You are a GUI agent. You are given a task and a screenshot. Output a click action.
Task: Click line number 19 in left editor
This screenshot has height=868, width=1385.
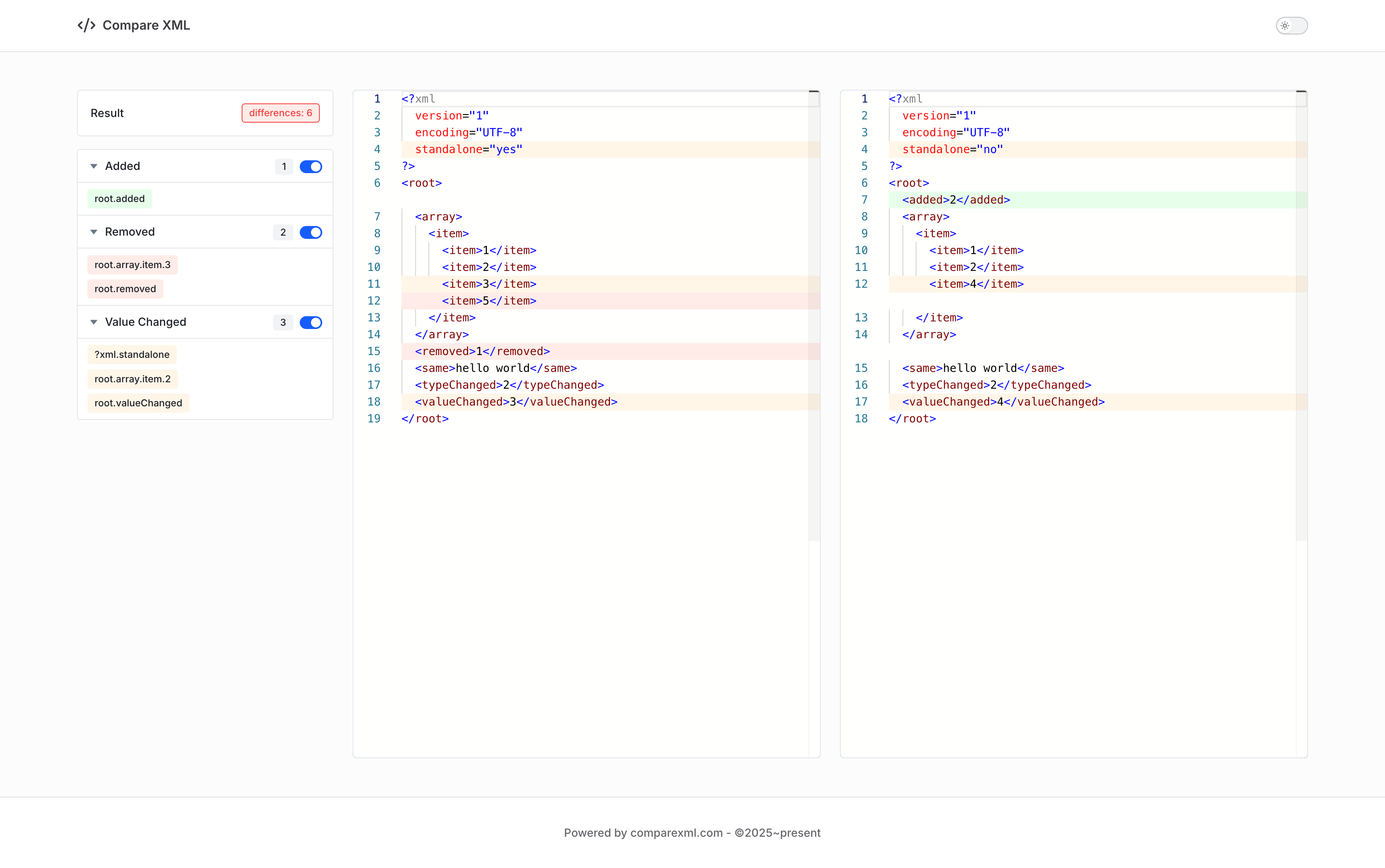pos(374,418)
